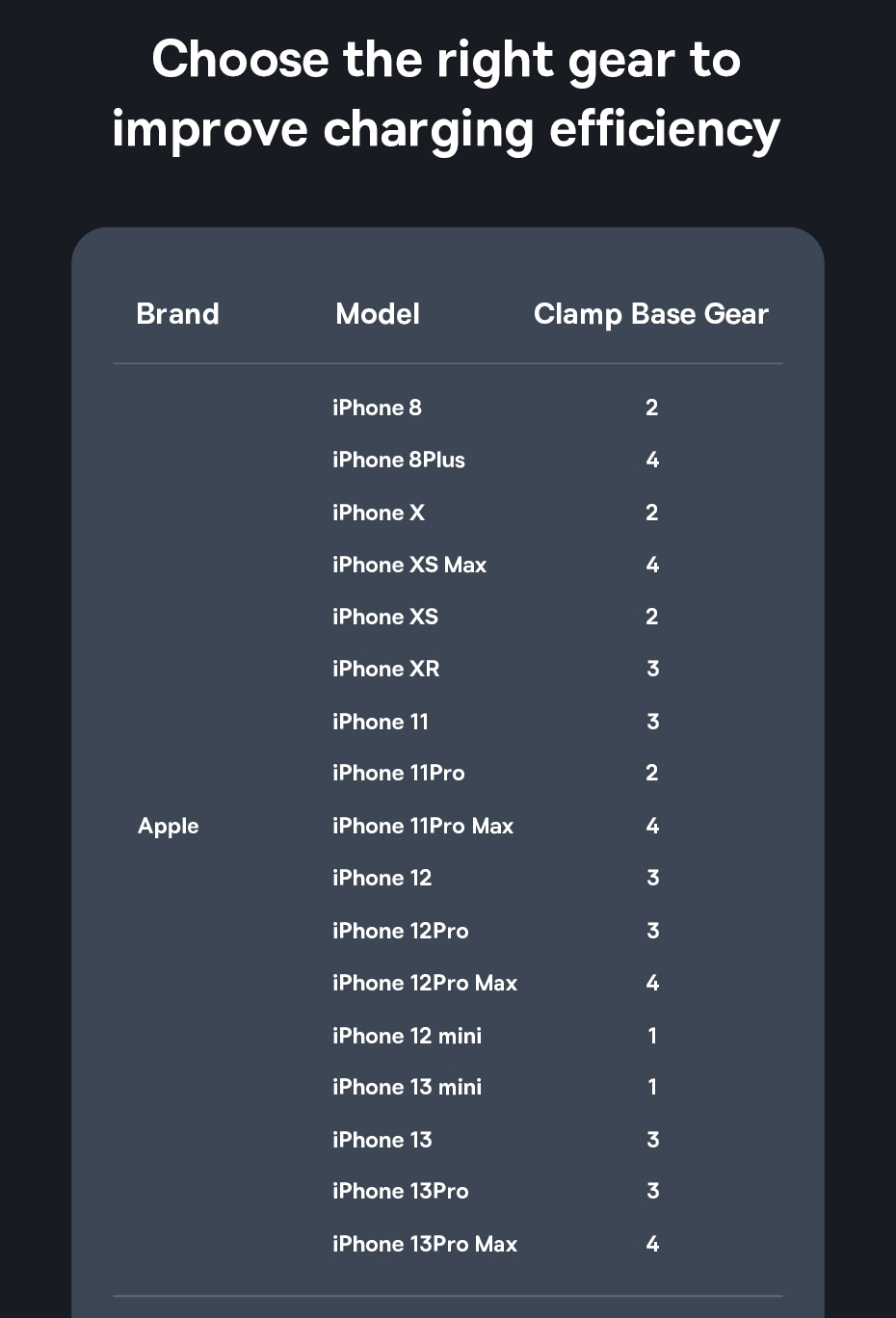896x1318 pixels.
Task: Click the "iPhone XS Max" model name
Action: [408, 565]
